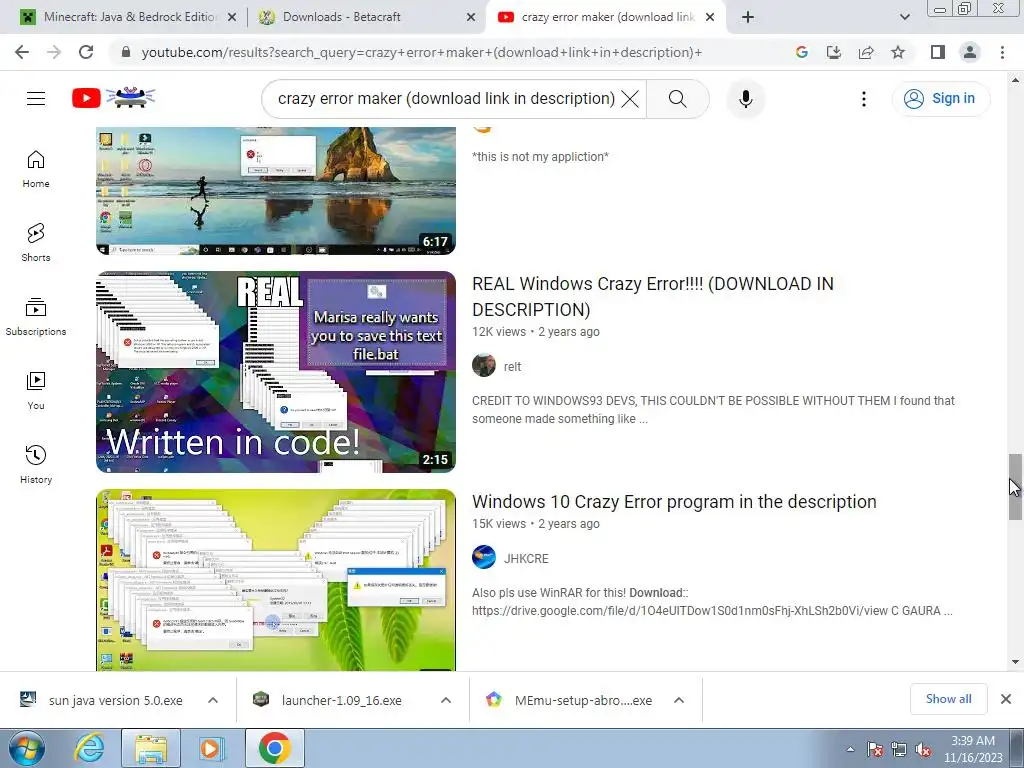Image resolution: width=1024 pixels, height=768 pixels.
Task: Open Home in YouTube sidebar
Action: click(x=36, y=169)
